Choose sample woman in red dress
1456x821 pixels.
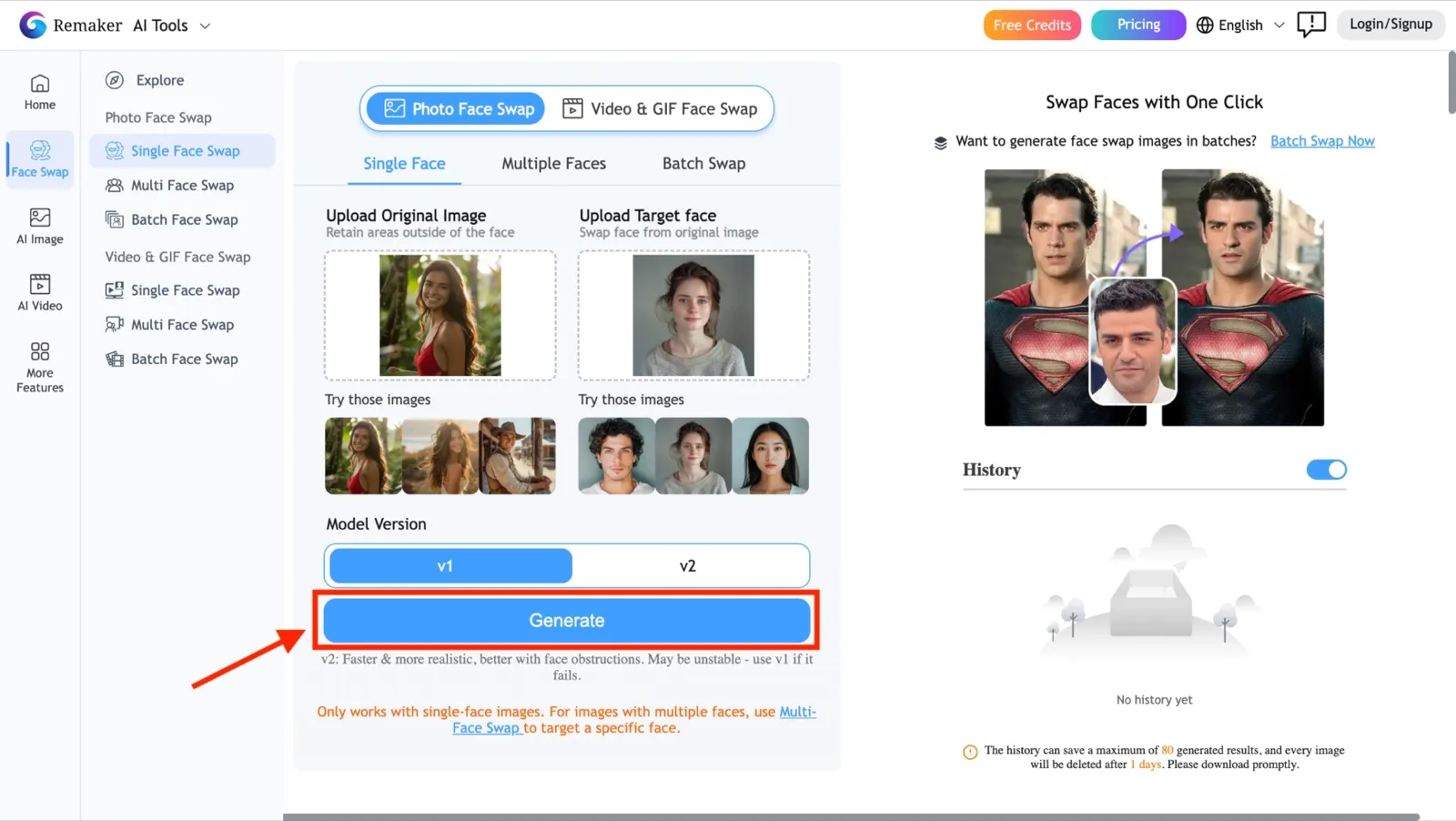click(x=363, y=456)
